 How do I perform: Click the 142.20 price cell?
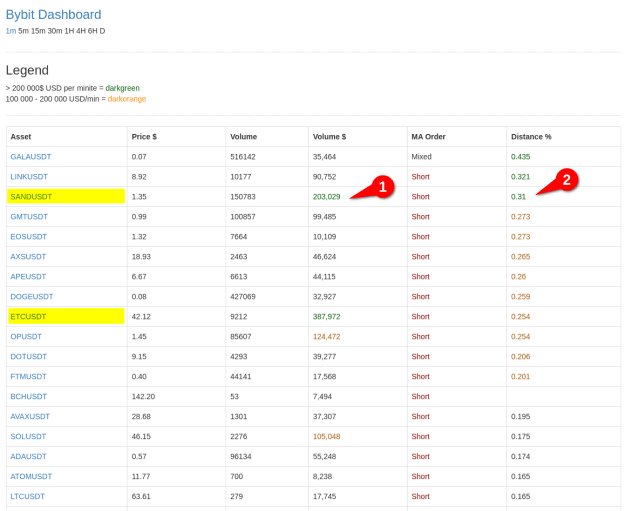tap(143, 396)
